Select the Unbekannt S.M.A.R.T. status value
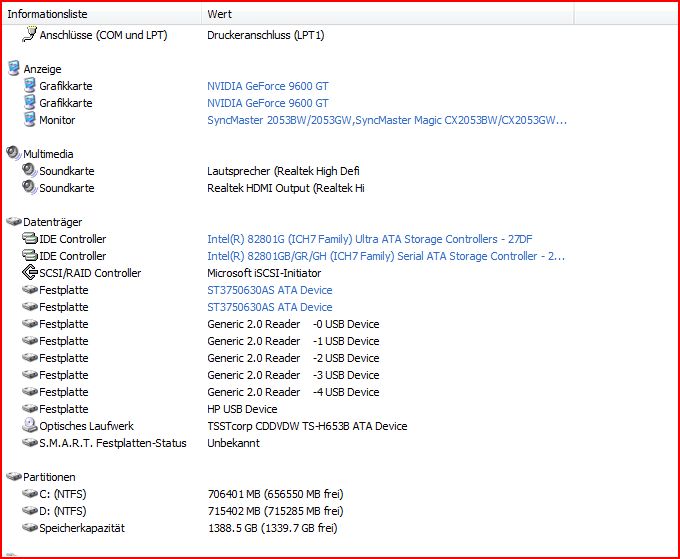 (x=233, y=443)
